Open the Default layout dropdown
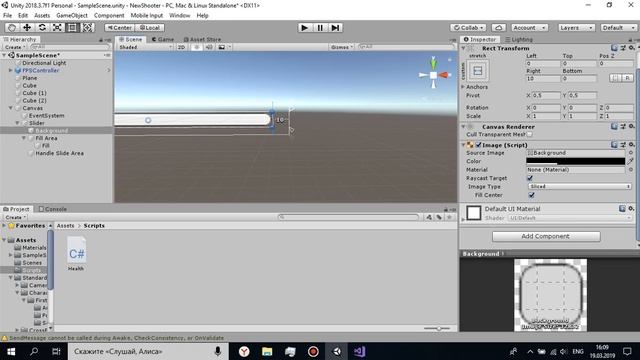This screenshot has height=360, width=640. point(619,27)
